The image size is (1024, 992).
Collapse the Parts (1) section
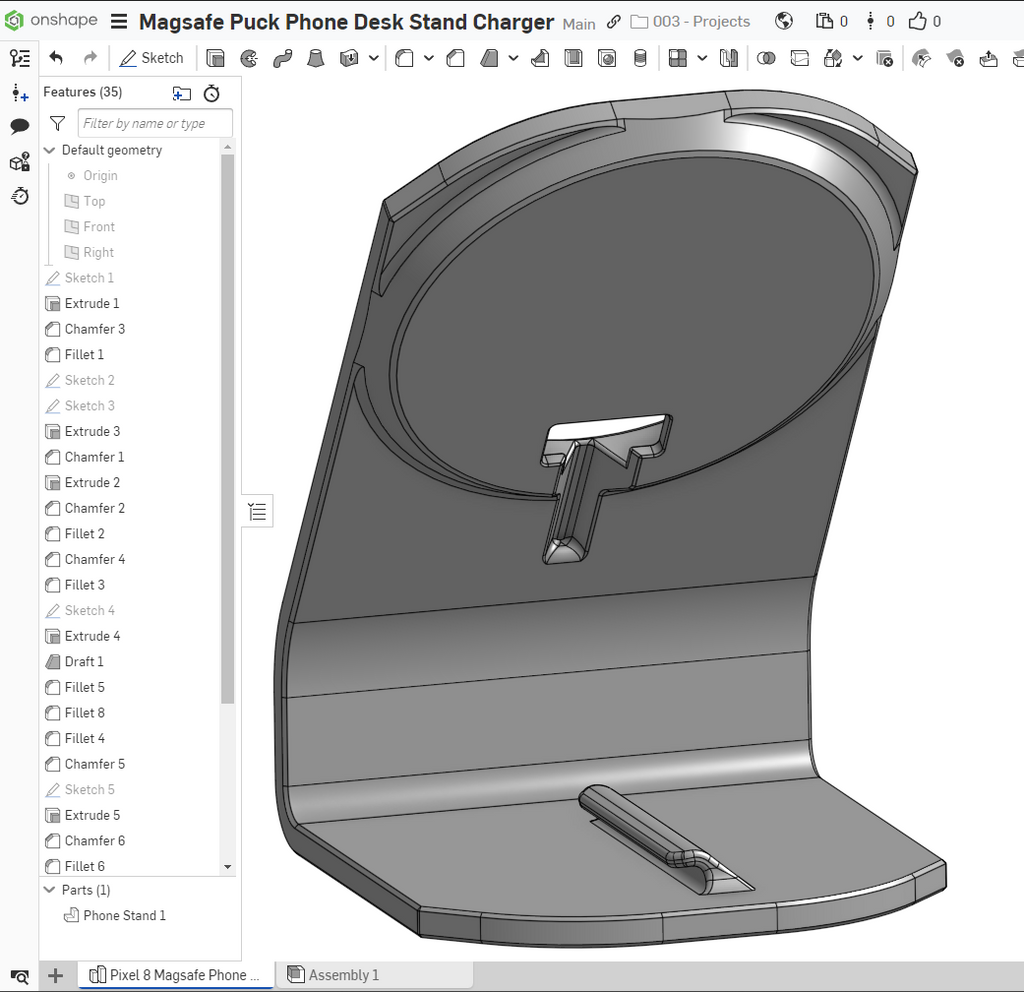(x=49, y=889)
